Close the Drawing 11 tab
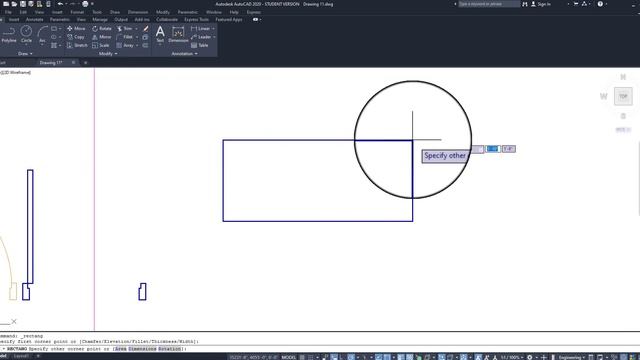This screenshot has height=360, width=640. click(x=73, y=63)
